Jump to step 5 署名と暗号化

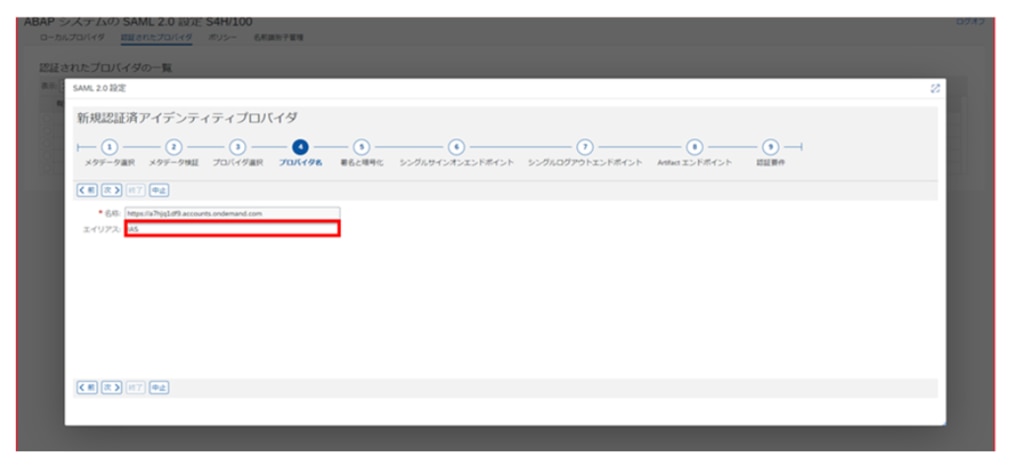click(x=361, y=147)
